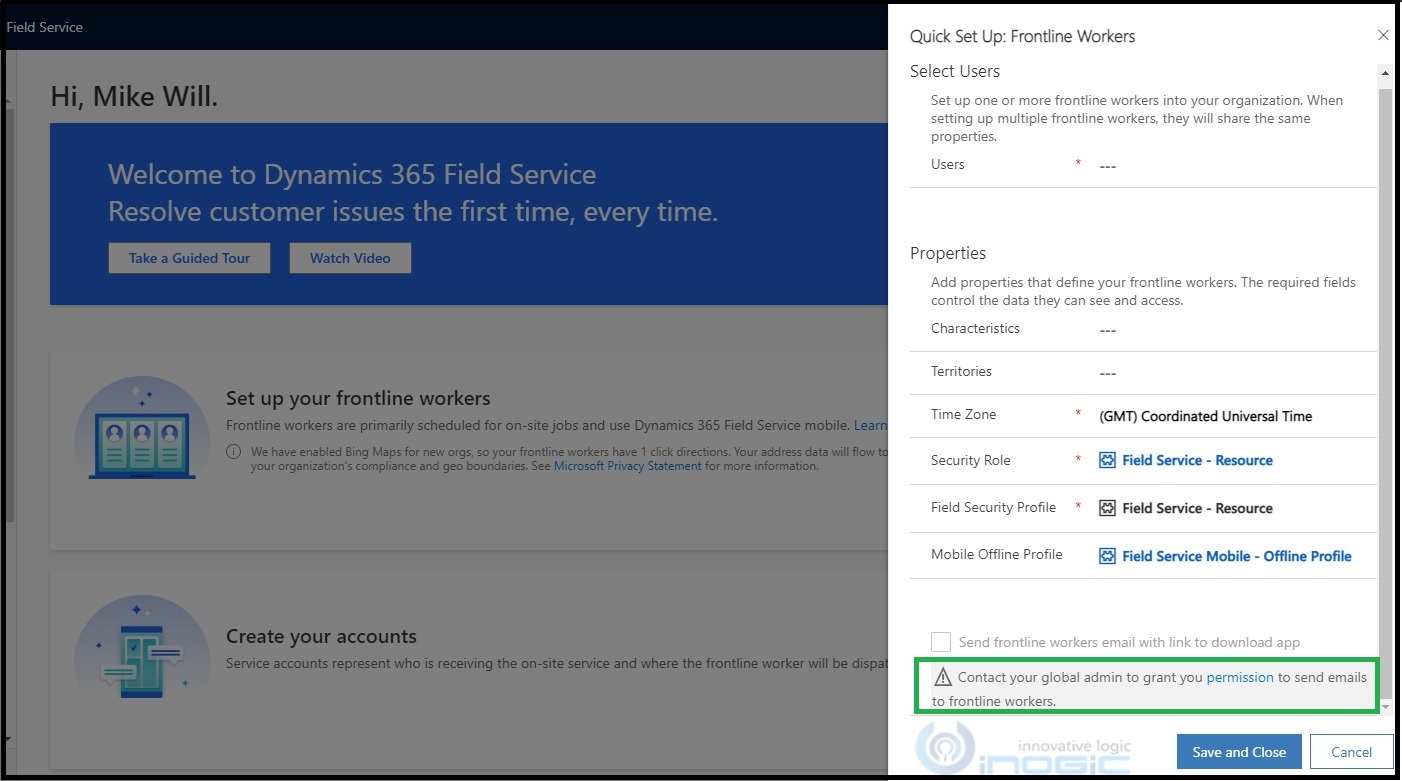Open Field Service - Resource security role link
Screen dimensions: 1402x781
[1197, 460]
